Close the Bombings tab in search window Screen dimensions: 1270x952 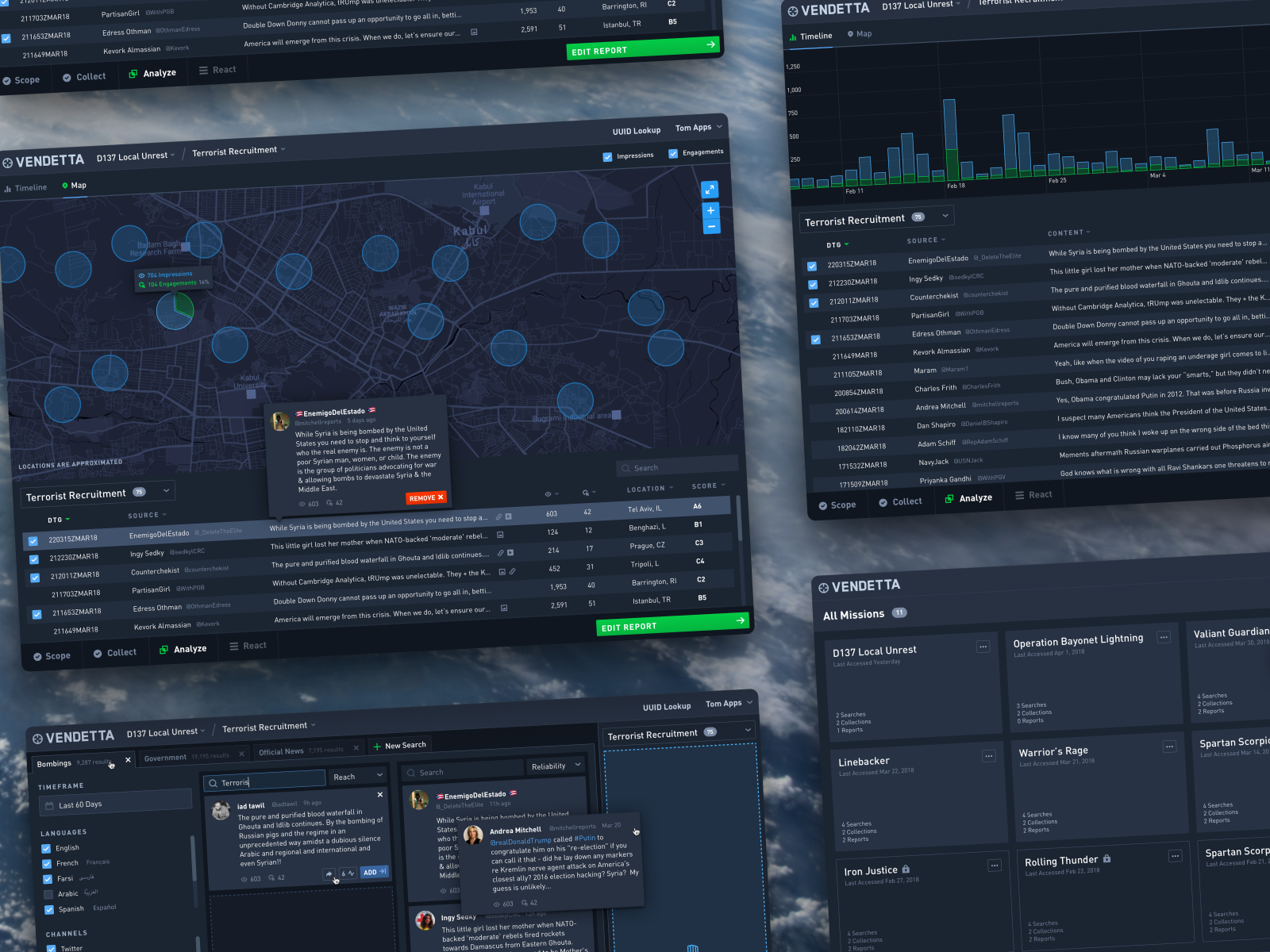pyautogui.click(x=128, y=760)
